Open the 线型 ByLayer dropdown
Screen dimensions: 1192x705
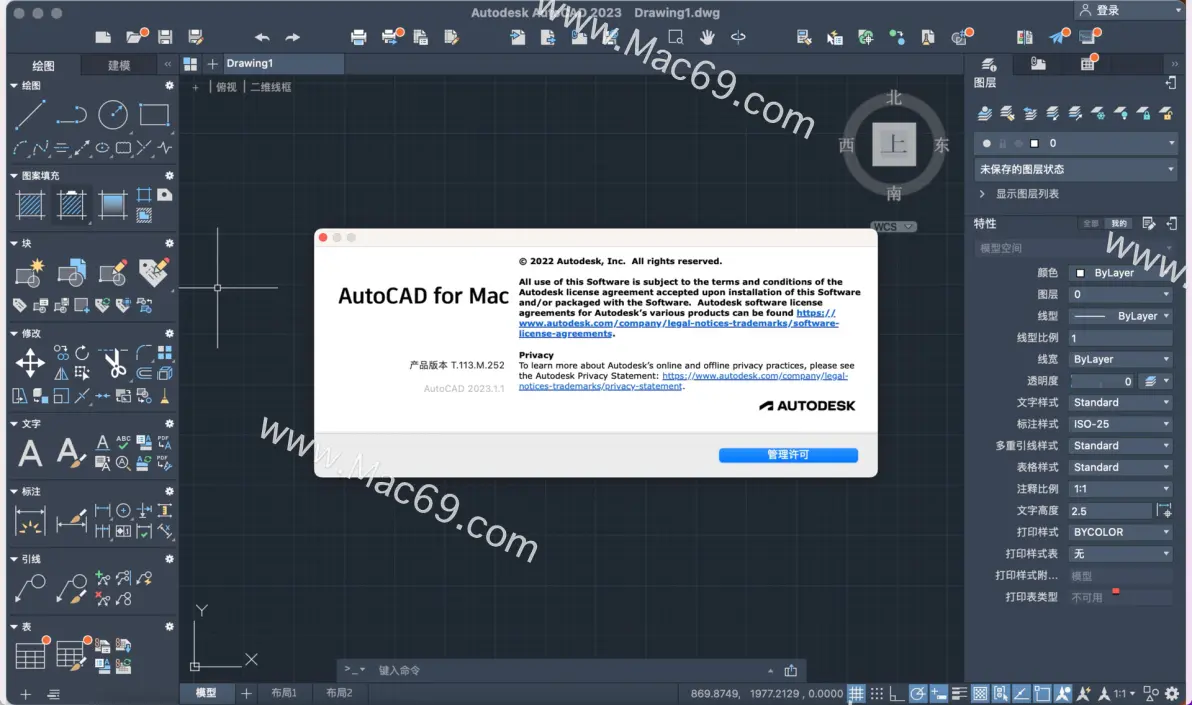1120,316
